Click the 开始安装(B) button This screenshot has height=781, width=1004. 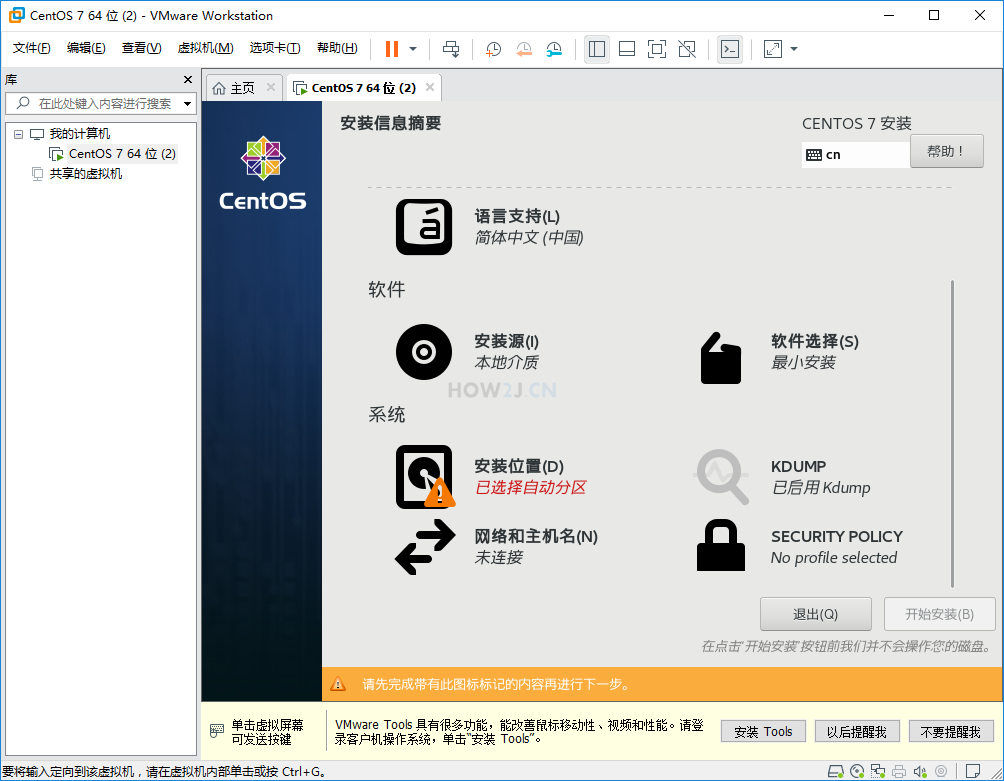pos(939,614)
